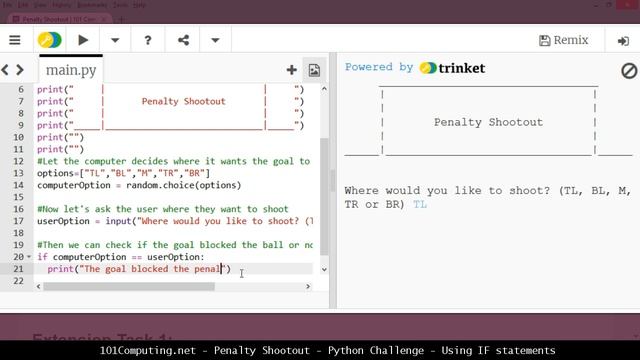
Task: Click the sign-in icon
Action: pos(623,41)
